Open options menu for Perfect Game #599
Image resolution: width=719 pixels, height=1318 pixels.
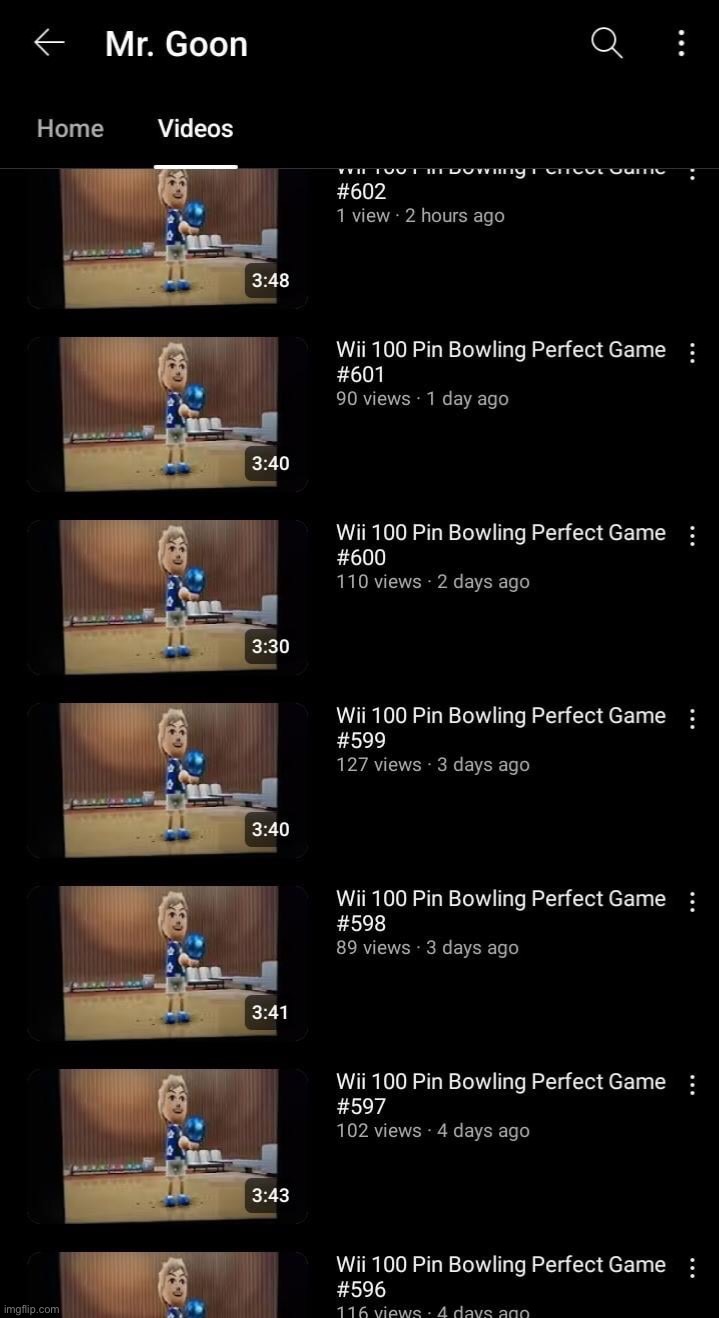pyautogui.click(x=691, y=719)
